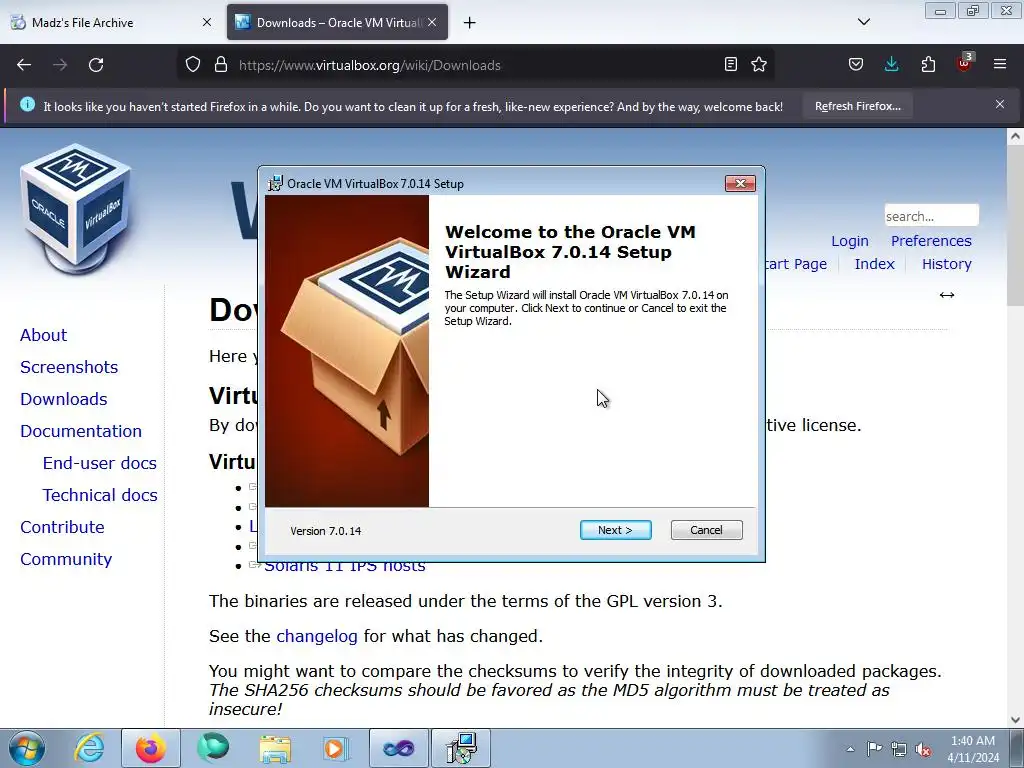The height and width of the screenshot is (768, 1024).
Task: Open Pocket save icon in toolbar
Action: [856, 64]
